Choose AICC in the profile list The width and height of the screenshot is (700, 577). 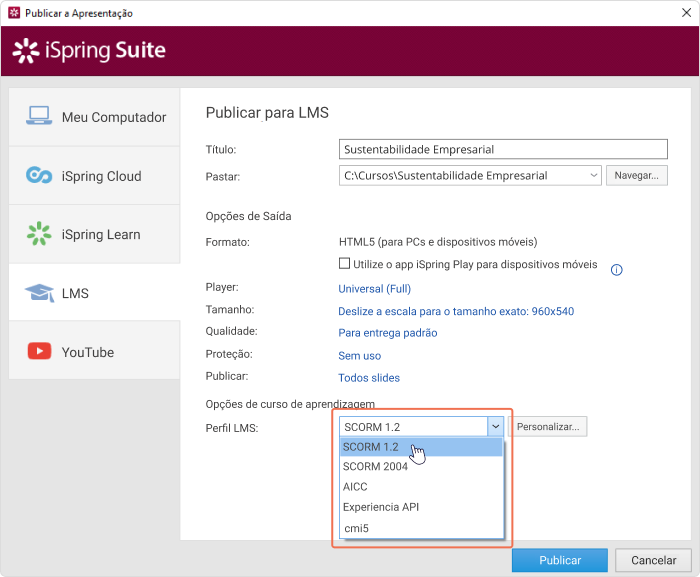(421, 487)
